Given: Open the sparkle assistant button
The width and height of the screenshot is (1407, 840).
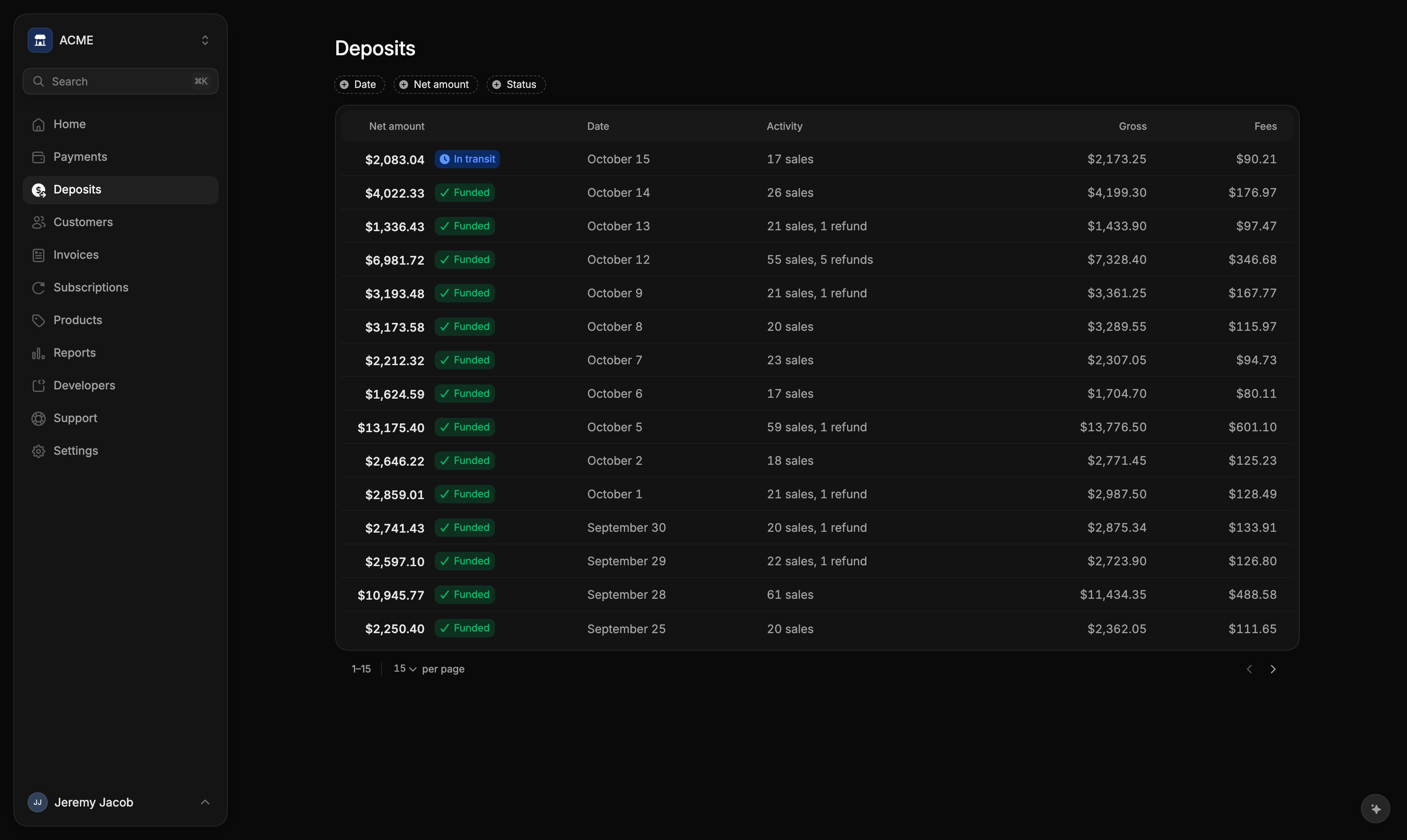Looking at the screenshot, I should pyautogui.click(x=1375, y=809).
